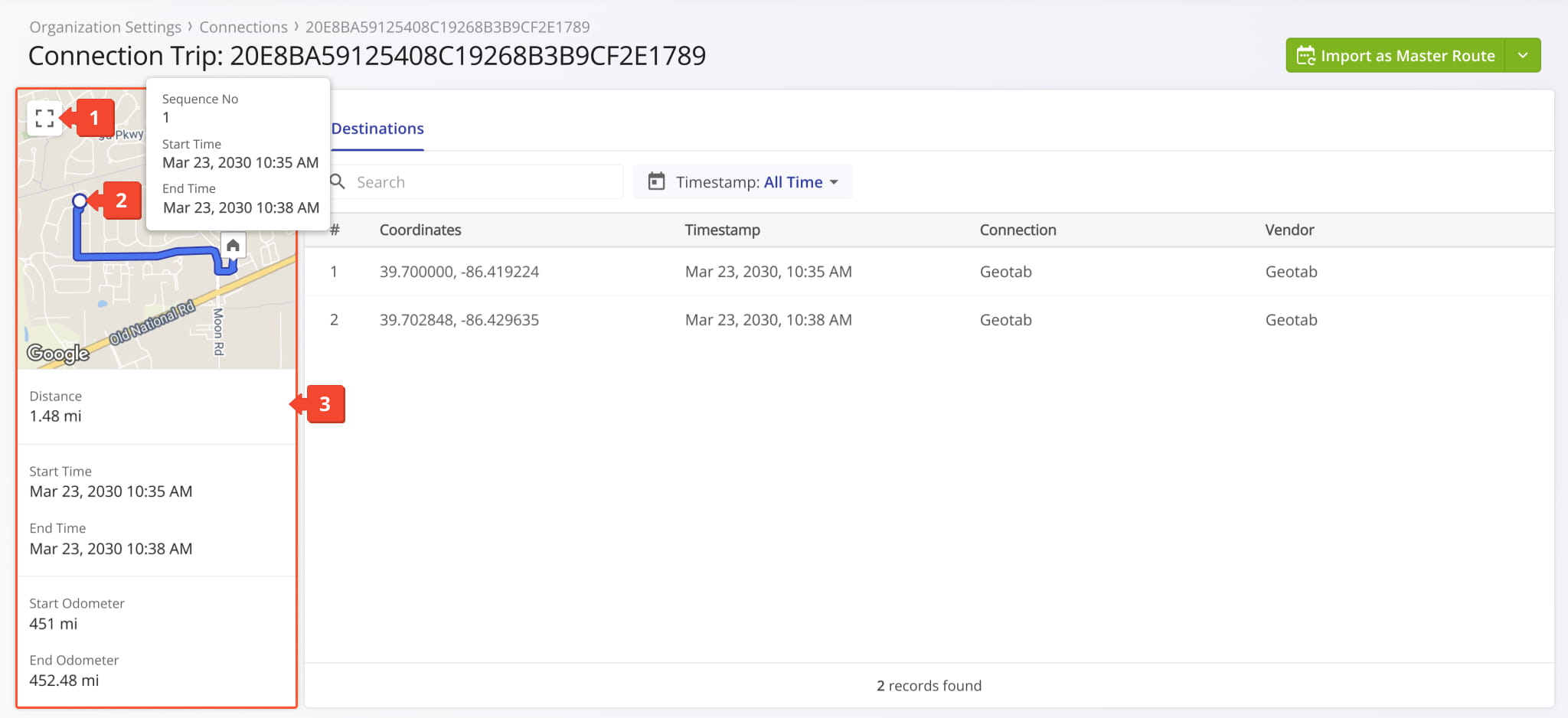1568x718 pixels.
Task: Focus the Search input field
Action: click(482, 182)
